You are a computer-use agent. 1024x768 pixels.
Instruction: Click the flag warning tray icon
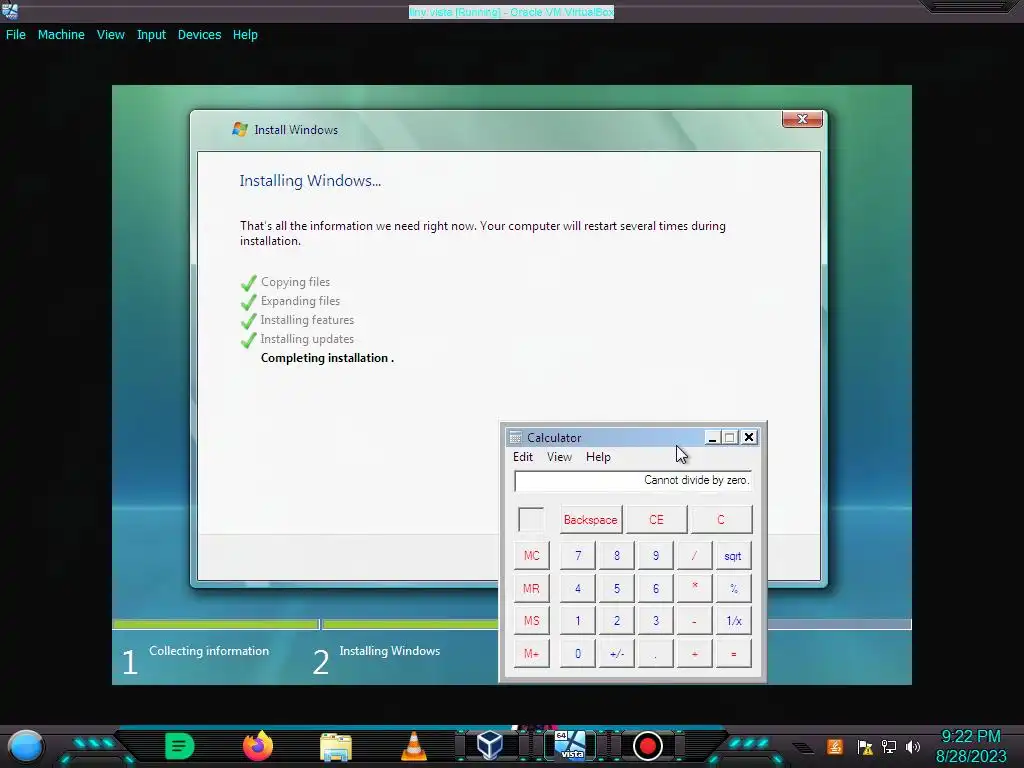pos(865,746)
